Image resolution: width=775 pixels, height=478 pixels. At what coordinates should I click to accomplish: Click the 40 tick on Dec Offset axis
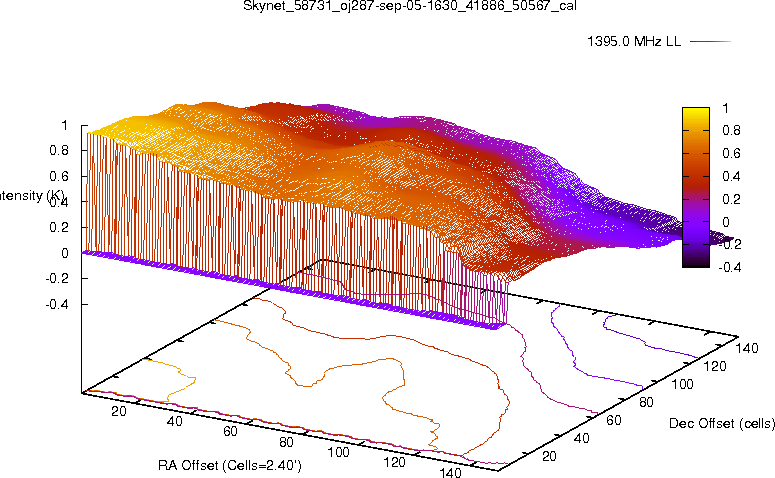582,438
